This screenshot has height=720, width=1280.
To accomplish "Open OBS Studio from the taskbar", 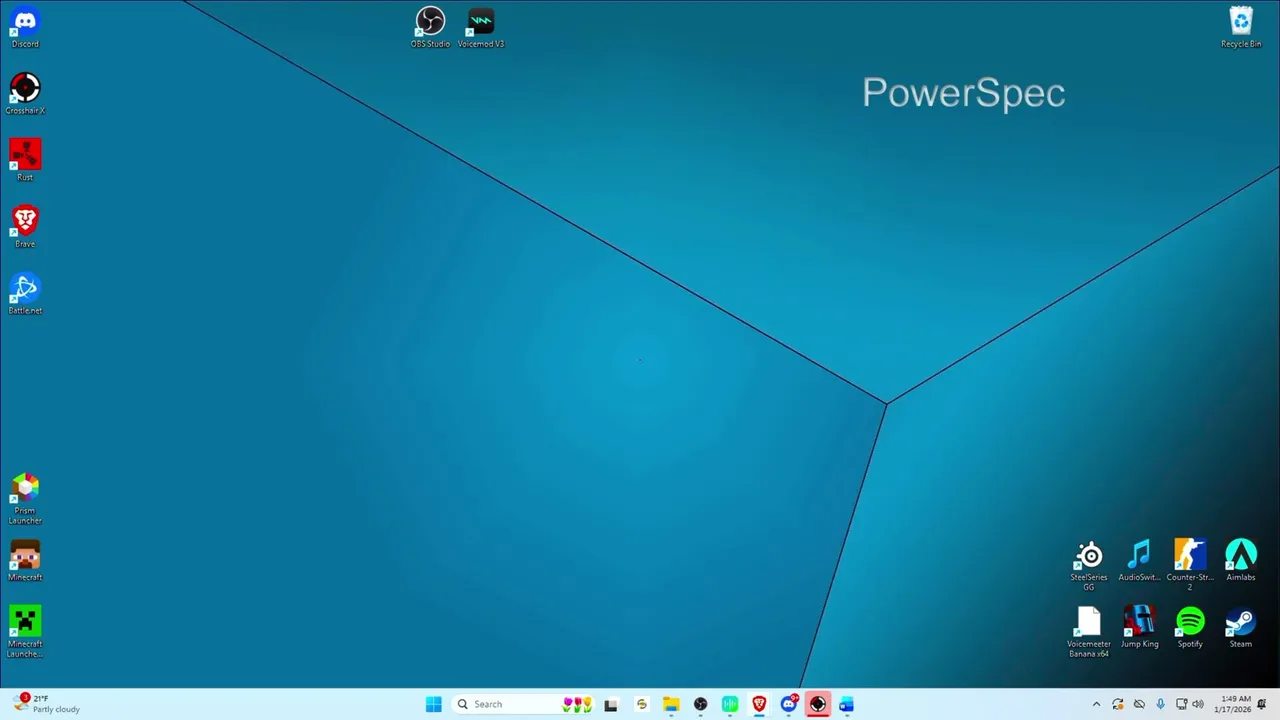I will click(700, 704).
